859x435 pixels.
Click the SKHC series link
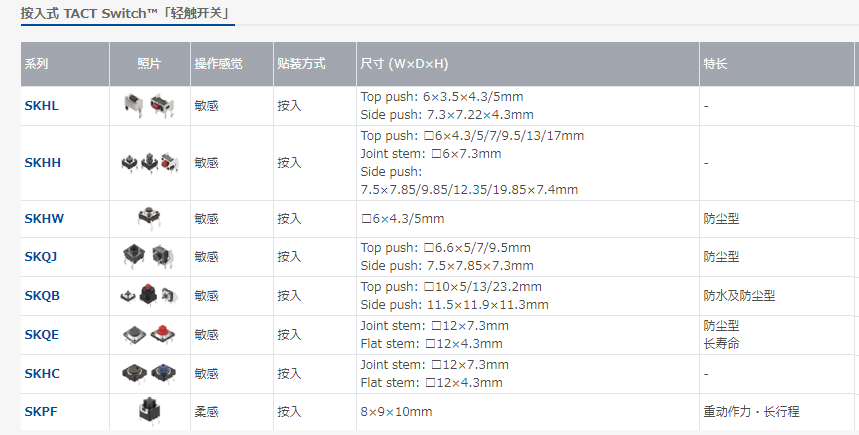(x=42, y=373)
